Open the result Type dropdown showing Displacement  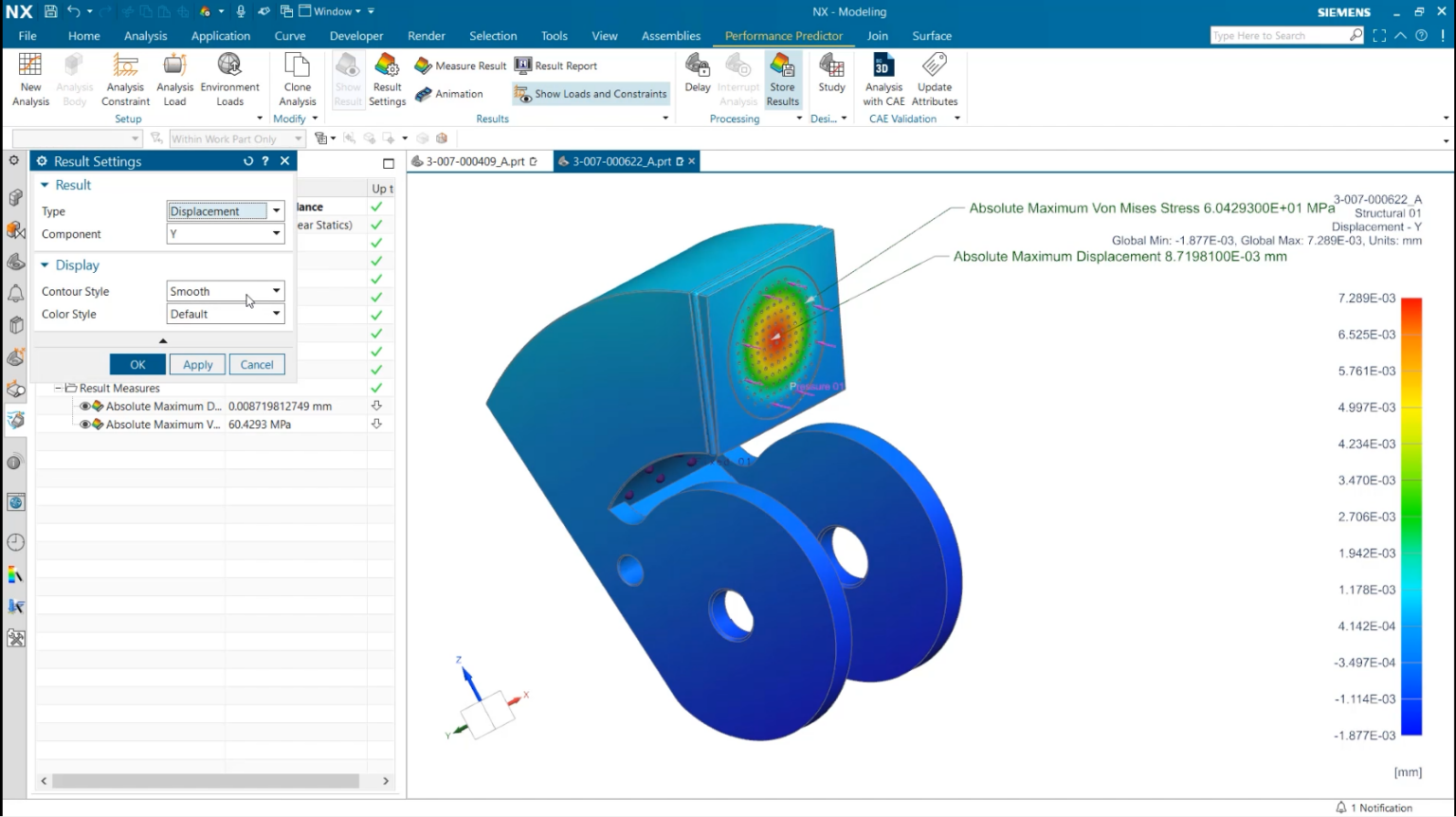(x=226, y=211)
